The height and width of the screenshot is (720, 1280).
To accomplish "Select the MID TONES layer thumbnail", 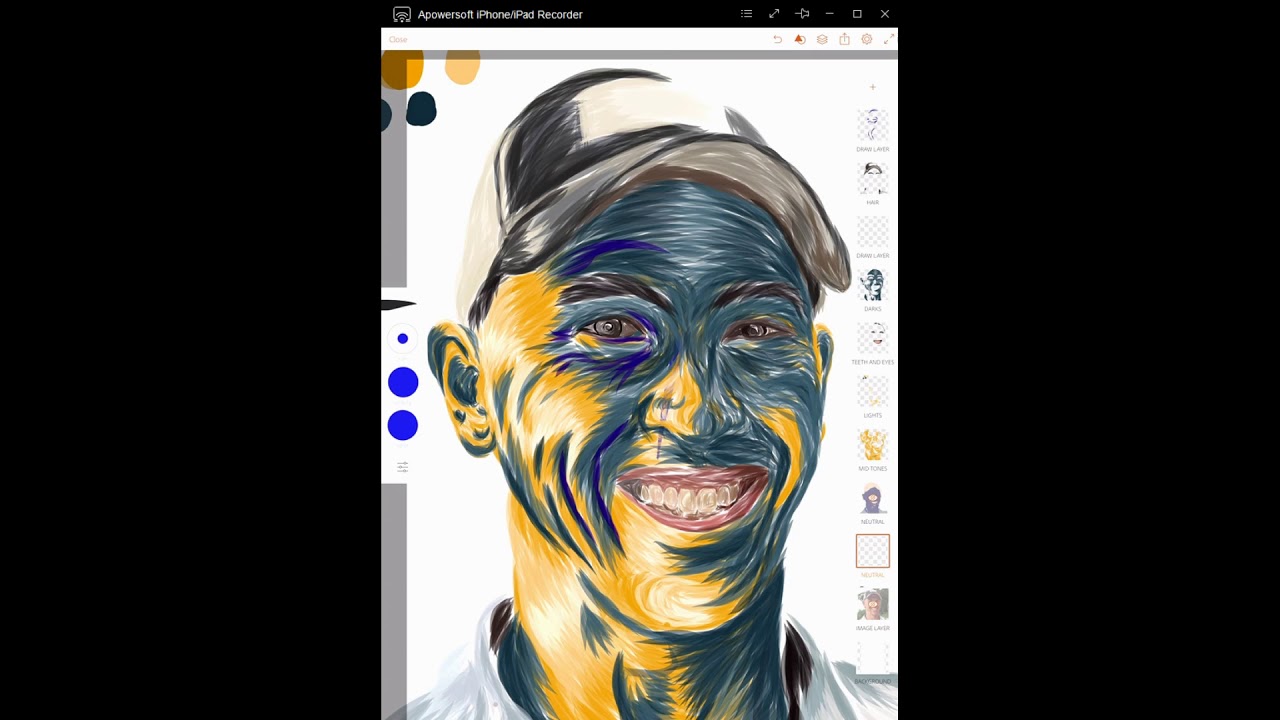I will tap(873, 444).
